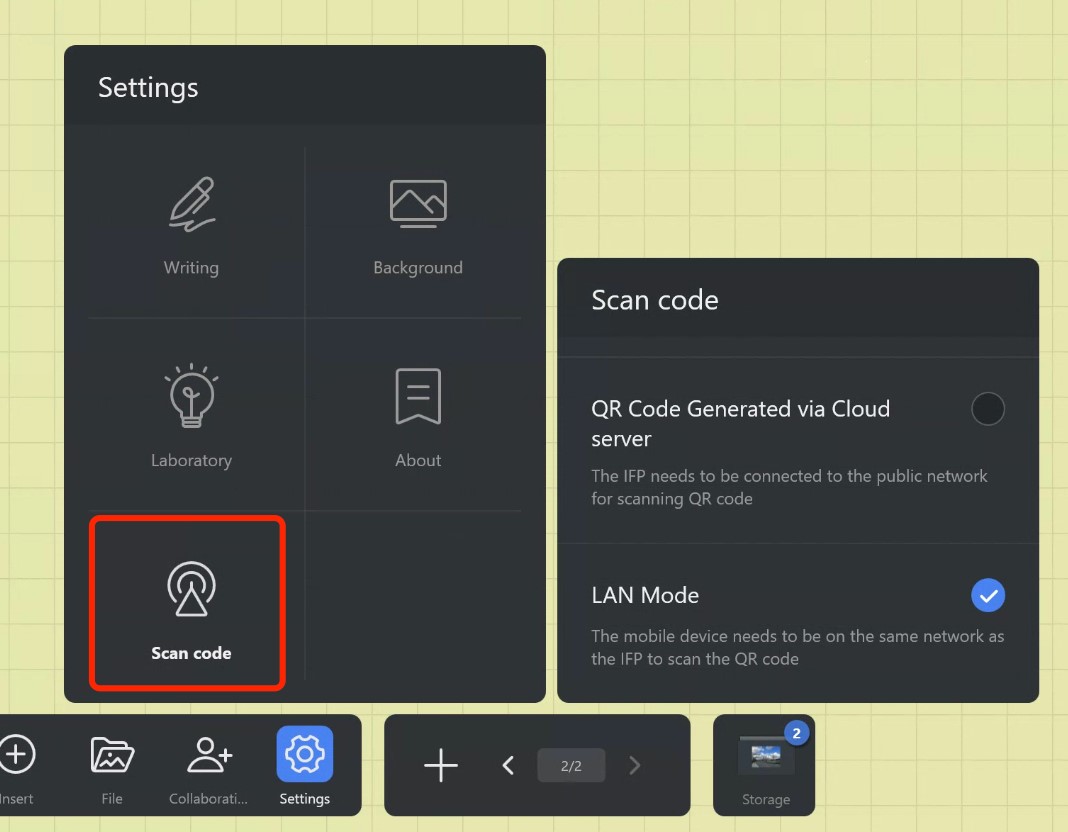Click the Insert plus icon
The height and width of the screenshot is (832, 1068).
[x=17, y=755]
